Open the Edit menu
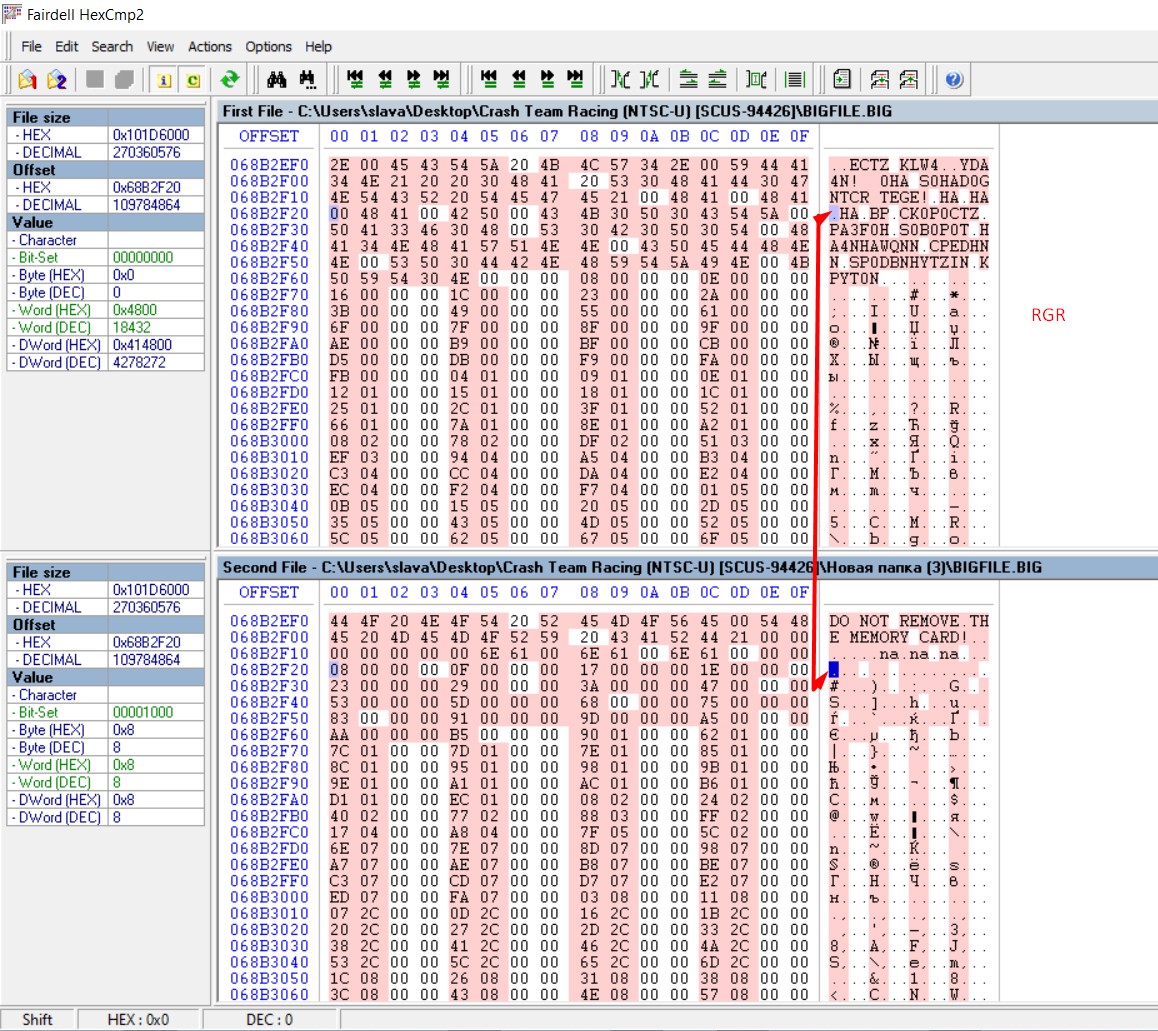The width and height of the screenshot is (1158, 1031). click(66, 47)
